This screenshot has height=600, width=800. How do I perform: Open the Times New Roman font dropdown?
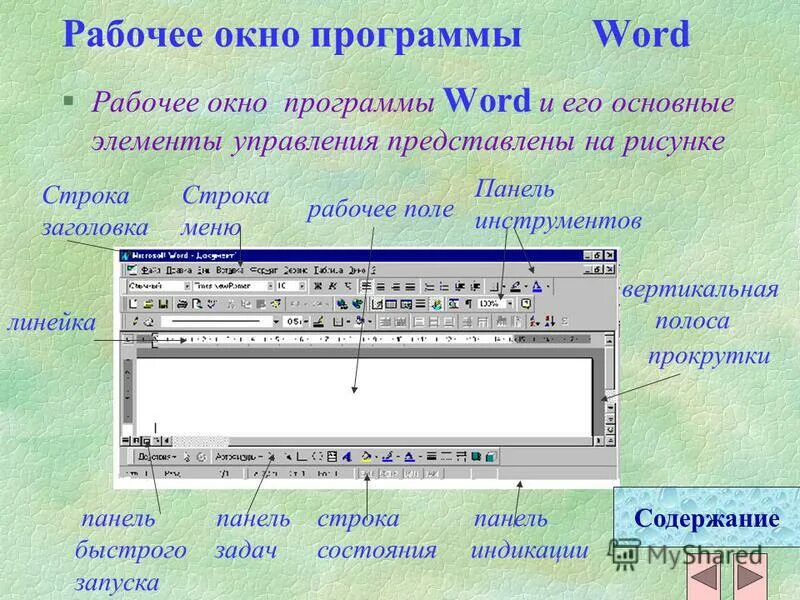(270, 286)
